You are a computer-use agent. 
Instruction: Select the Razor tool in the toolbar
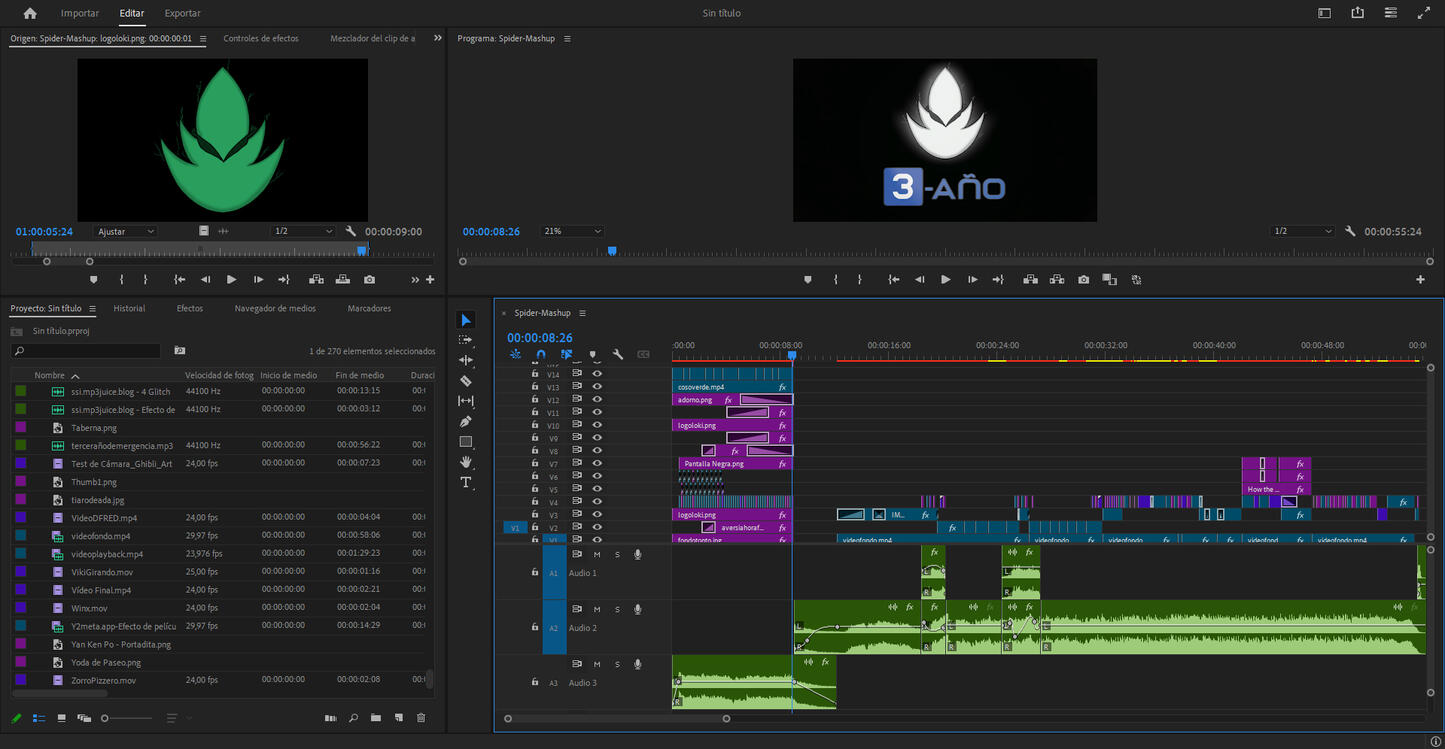coord(466,381)
